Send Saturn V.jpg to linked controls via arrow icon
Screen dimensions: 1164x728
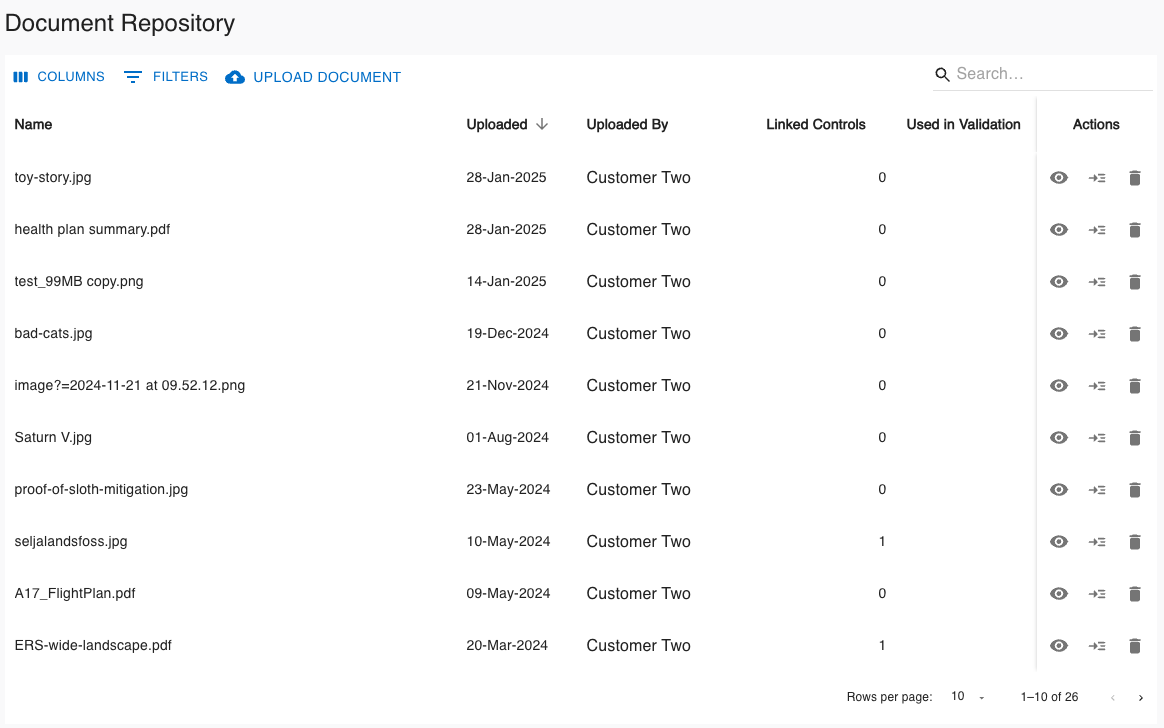pyautogui.click(x=1096, y=437)
